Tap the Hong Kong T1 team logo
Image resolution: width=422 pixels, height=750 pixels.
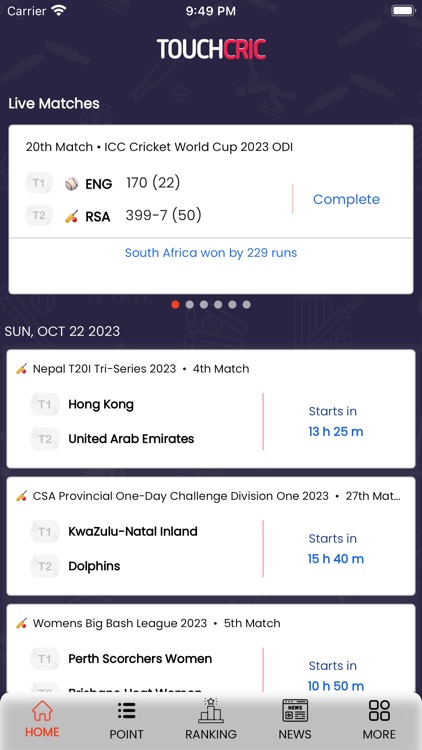point(44,405)
